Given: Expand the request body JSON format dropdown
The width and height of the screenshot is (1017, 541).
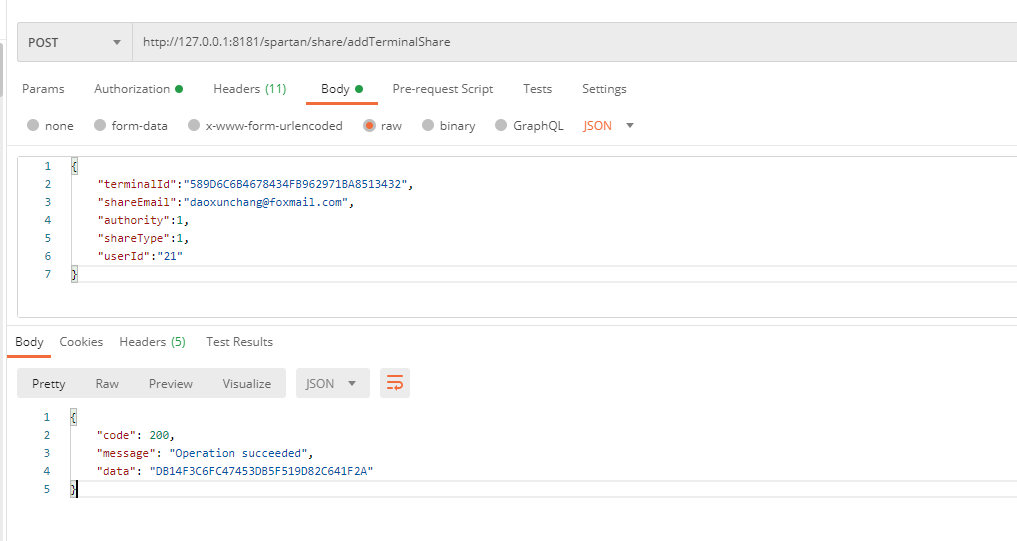Looking at the screenshot, I should [x=609, y=126].
